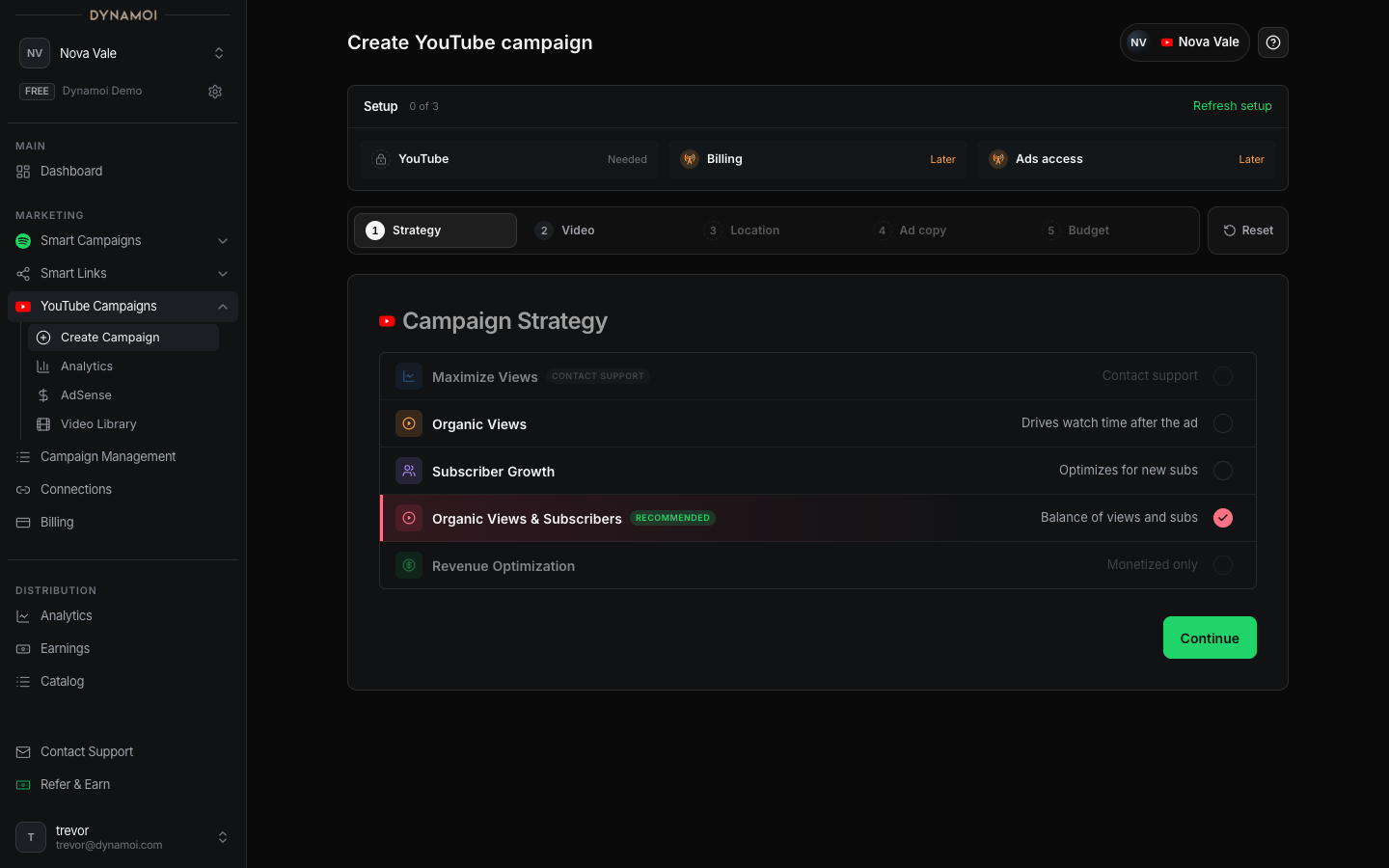Click the YouTube icon in the sidebar

pos(23,307)
